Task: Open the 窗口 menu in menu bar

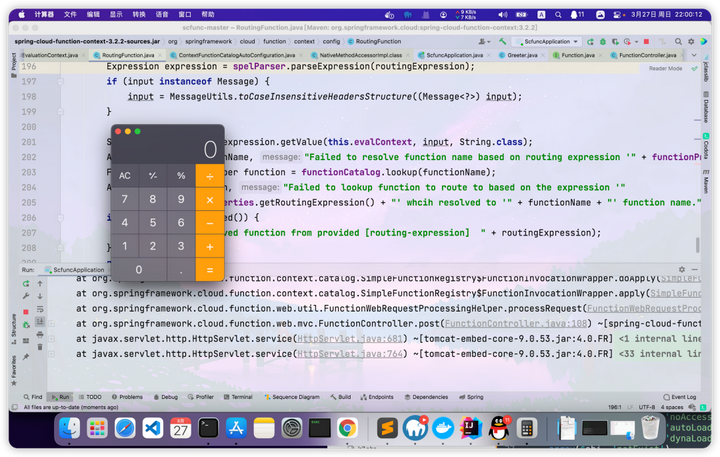Action: [x=185, y=14]
